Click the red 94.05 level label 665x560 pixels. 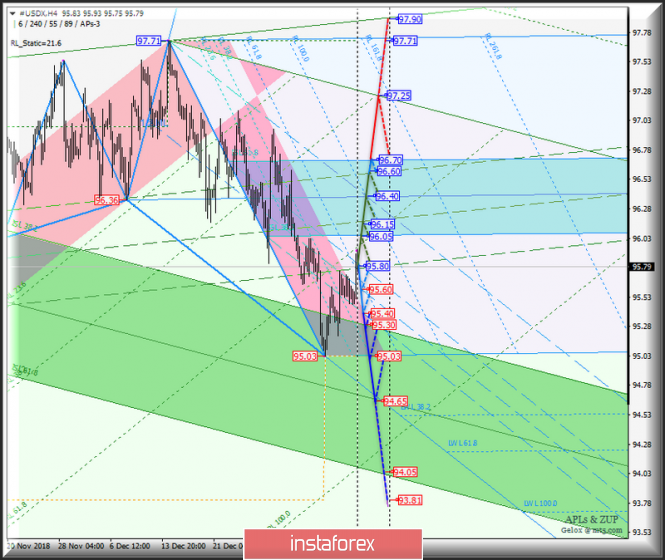405,472
